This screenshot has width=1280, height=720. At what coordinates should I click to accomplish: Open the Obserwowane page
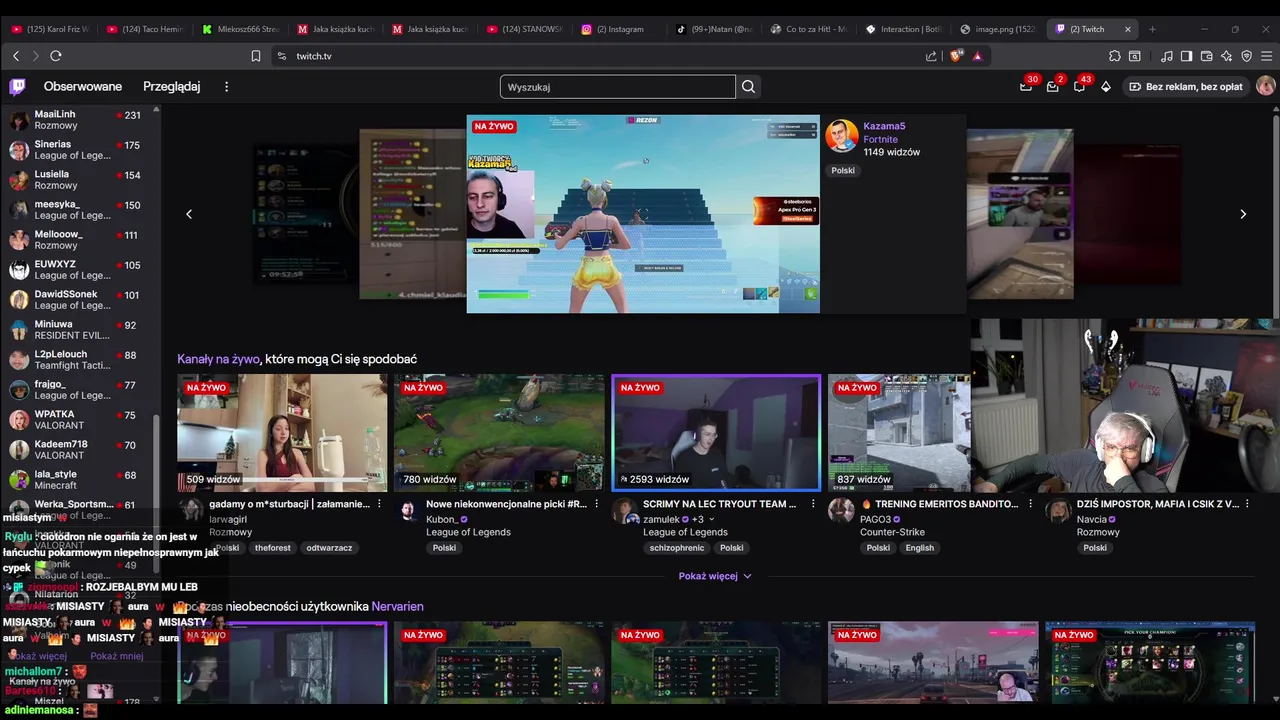pos(83,87)
